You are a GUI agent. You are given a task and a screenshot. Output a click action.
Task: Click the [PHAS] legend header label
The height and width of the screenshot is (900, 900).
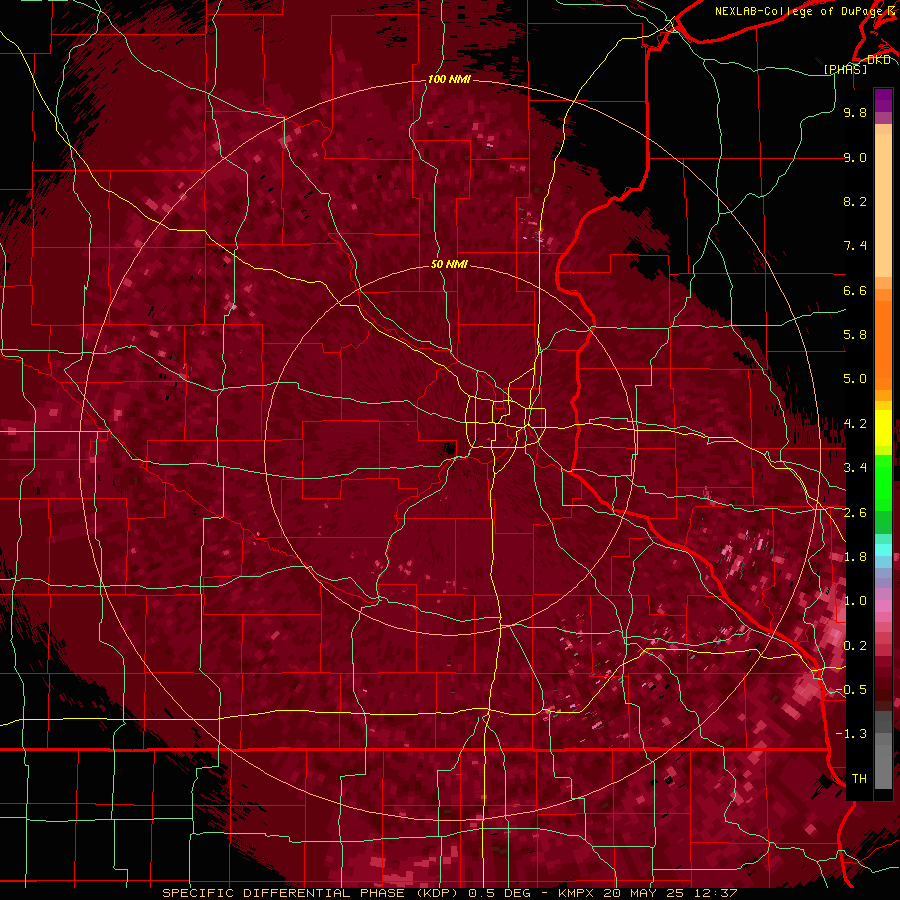pyautogui.click(x=846, y=69)
